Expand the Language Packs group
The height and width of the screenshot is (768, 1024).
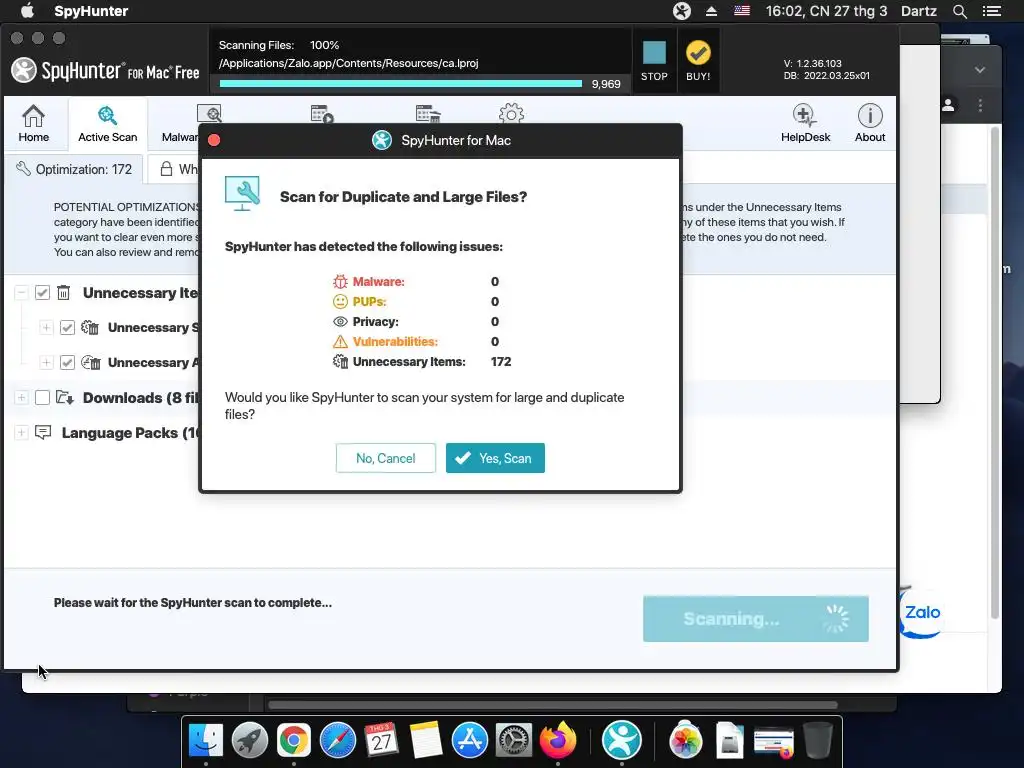pyautogui.click(x=21, y=432)
